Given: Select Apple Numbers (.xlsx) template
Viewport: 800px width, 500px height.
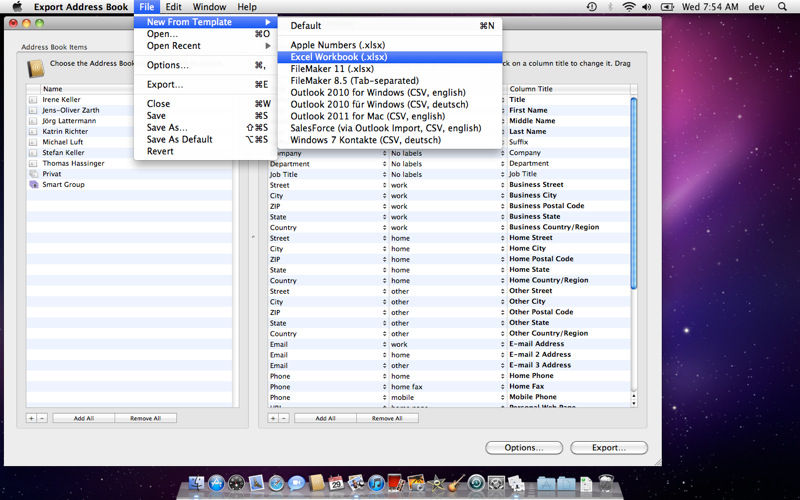Looking at the screenshot, I should point(390,45).
